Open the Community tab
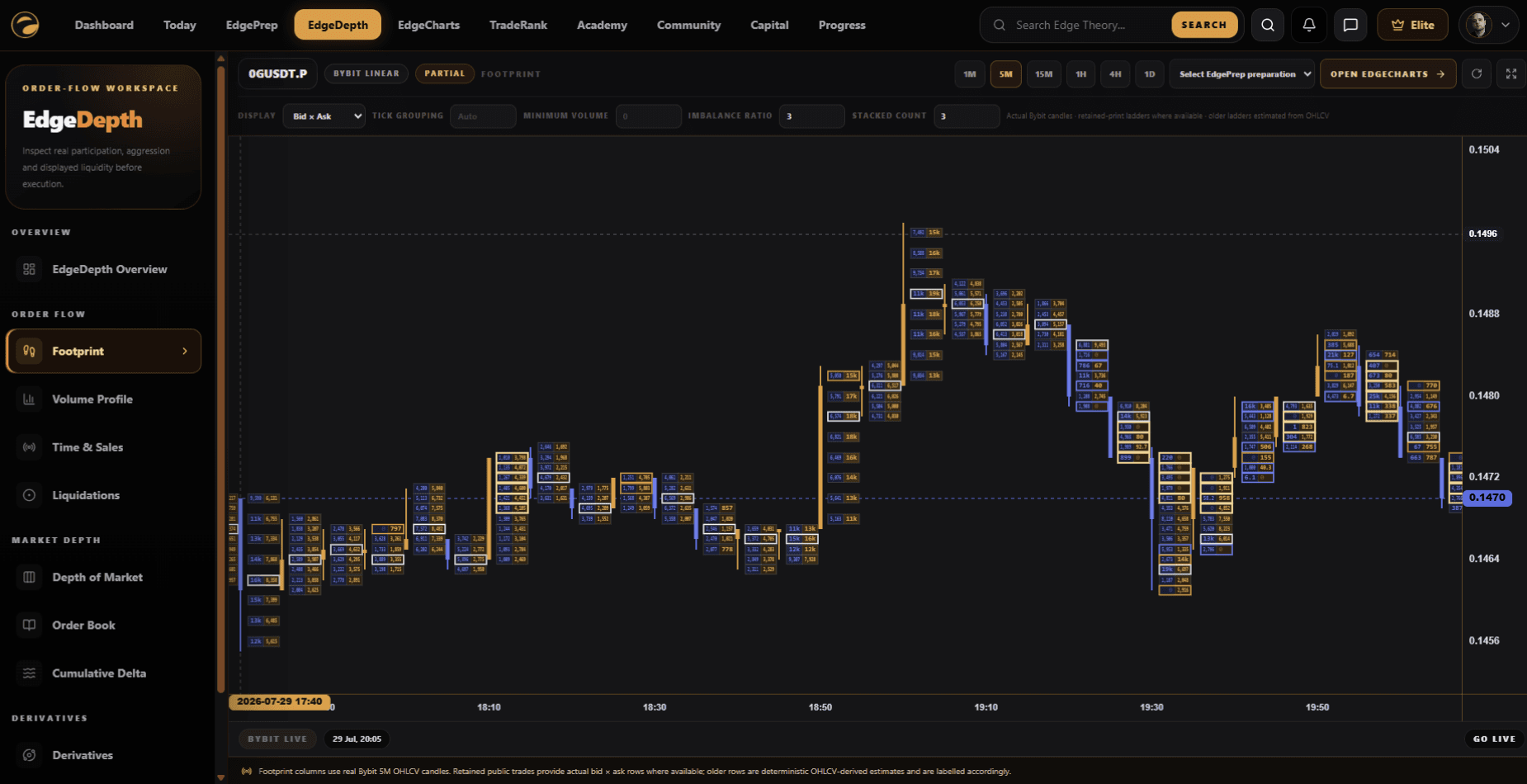 coord(689,25)
